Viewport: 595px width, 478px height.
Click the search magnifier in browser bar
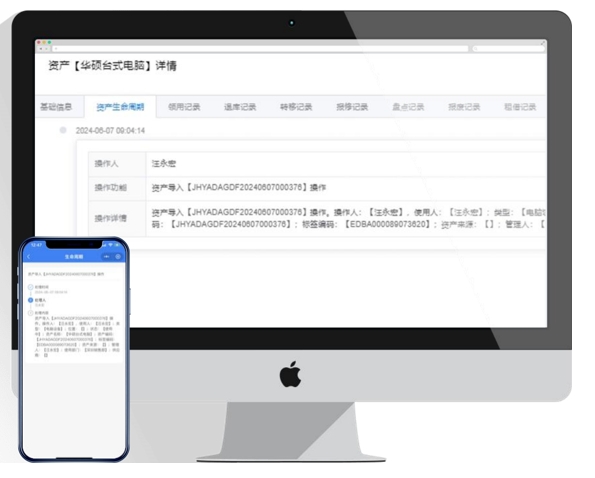tap(475, 49)
